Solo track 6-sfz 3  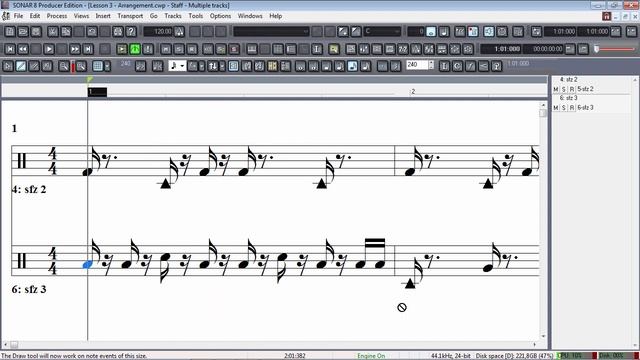pos(564,108)
